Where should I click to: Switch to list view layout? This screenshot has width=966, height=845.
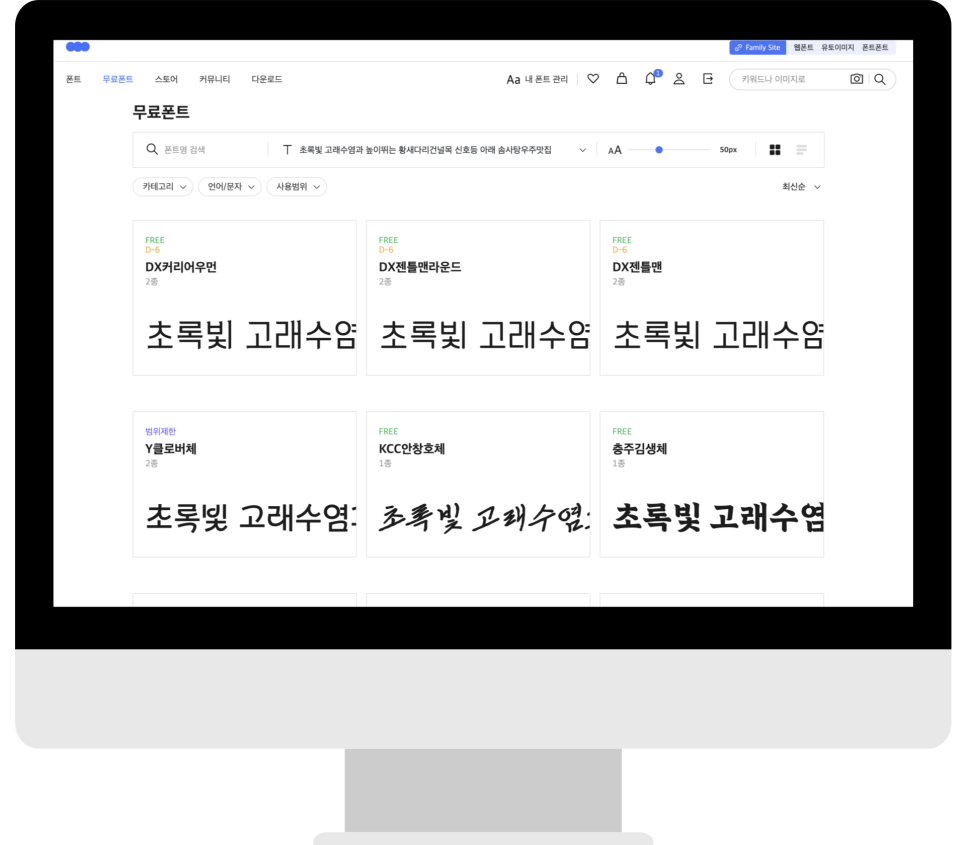tap(802, 150)
